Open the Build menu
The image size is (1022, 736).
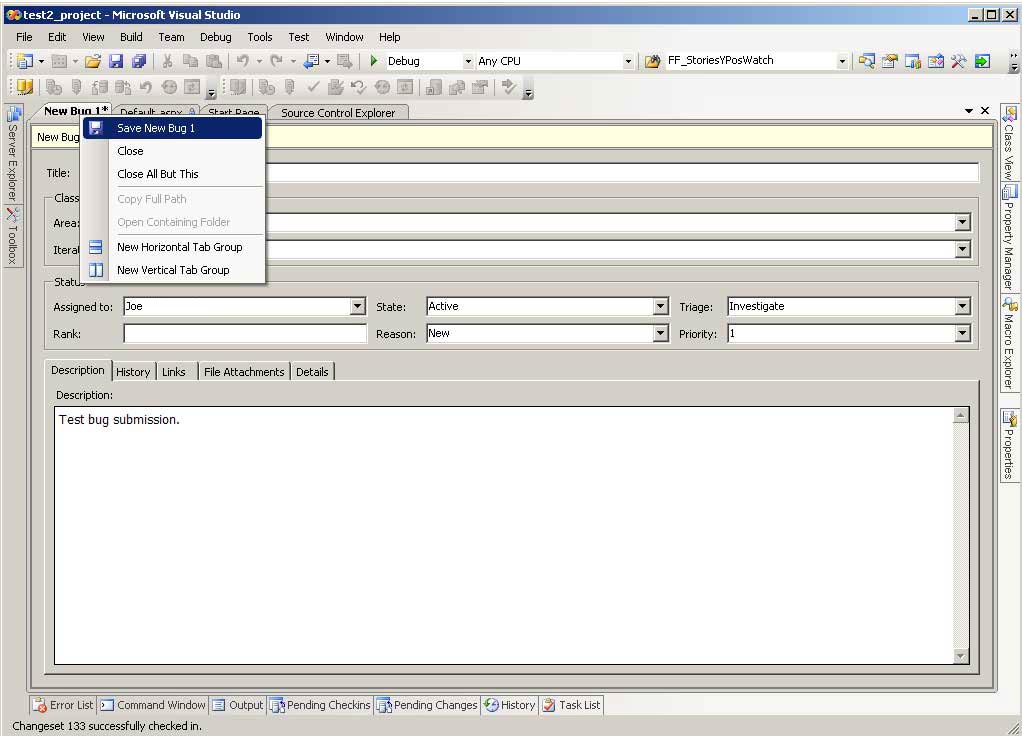131,37
